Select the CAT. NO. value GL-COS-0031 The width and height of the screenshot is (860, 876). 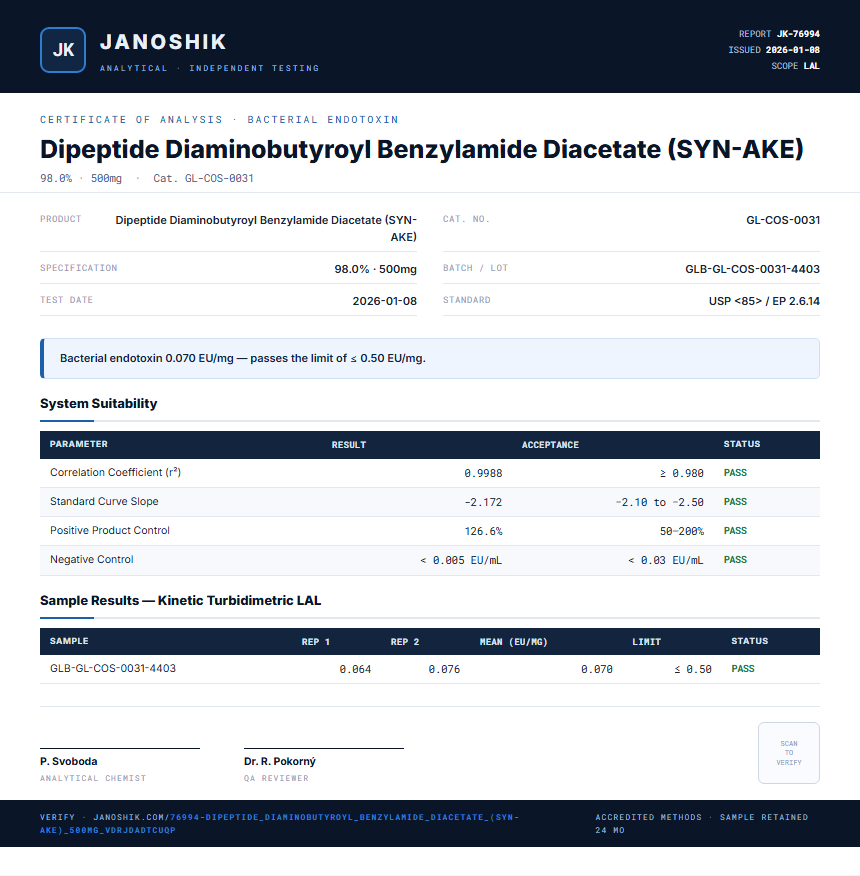pos(783,220)
